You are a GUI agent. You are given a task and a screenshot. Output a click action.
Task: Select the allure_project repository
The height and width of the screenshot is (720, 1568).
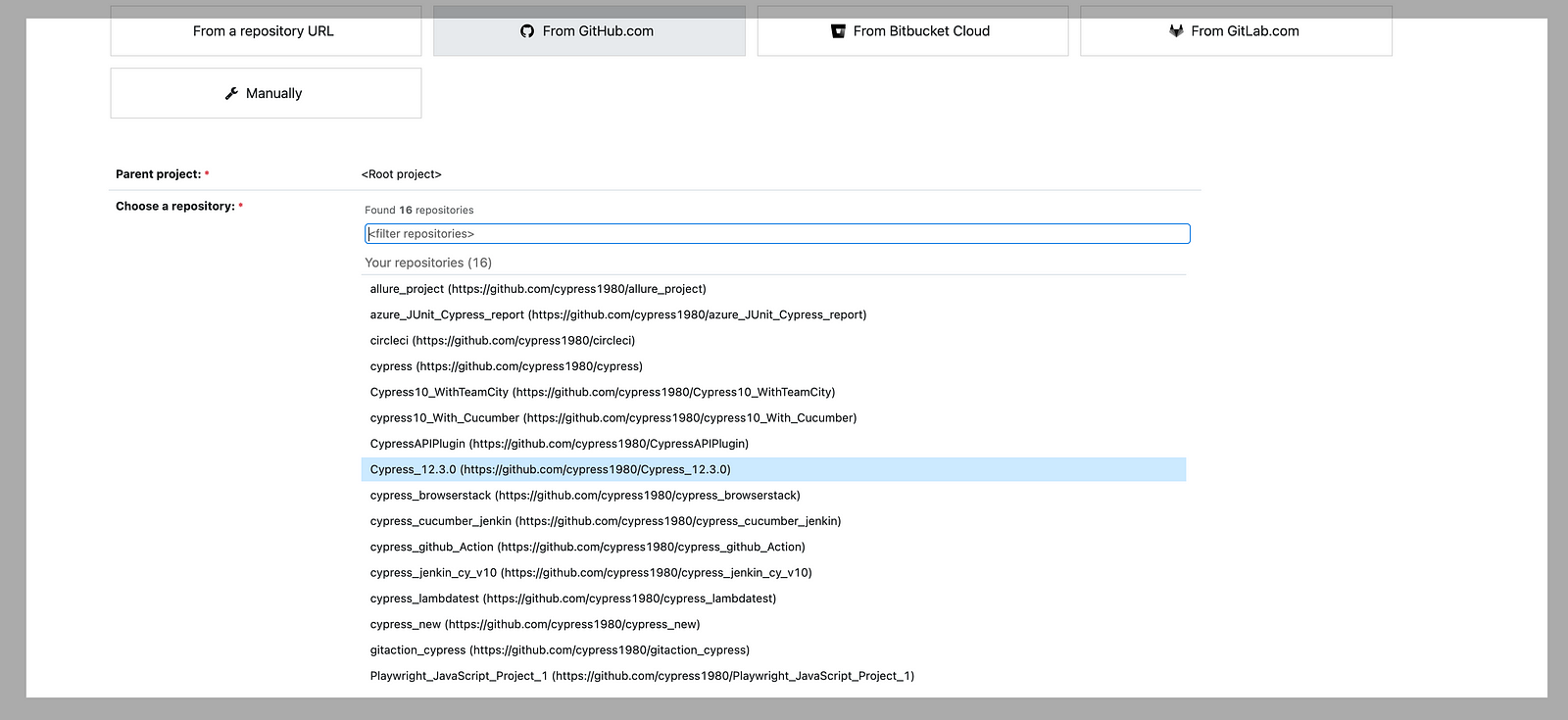(537, 289)
